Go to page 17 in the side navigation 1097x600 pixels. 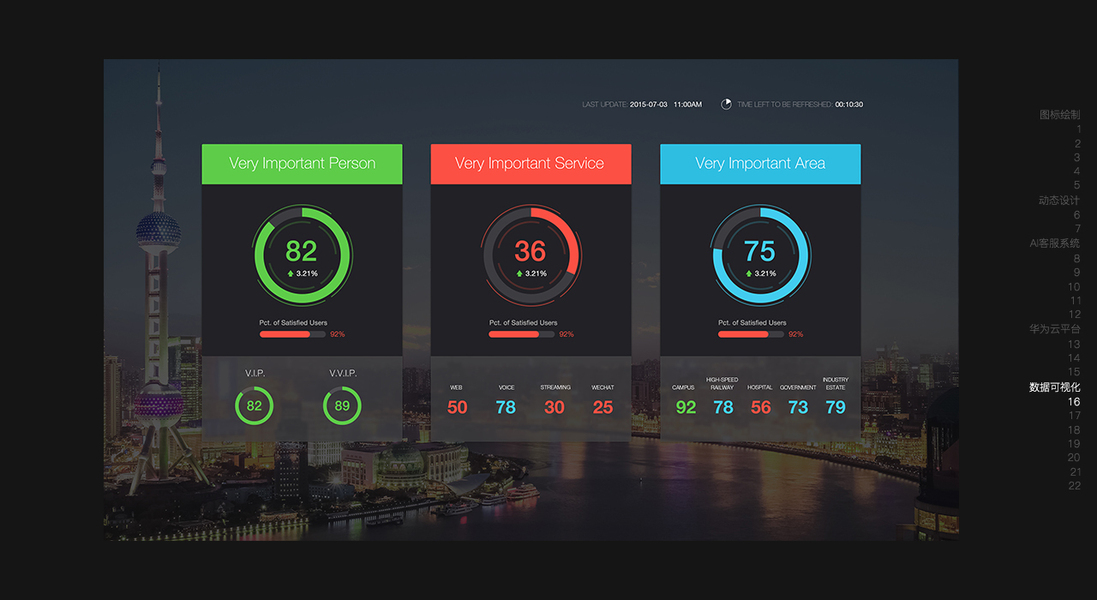point(1074,416)
